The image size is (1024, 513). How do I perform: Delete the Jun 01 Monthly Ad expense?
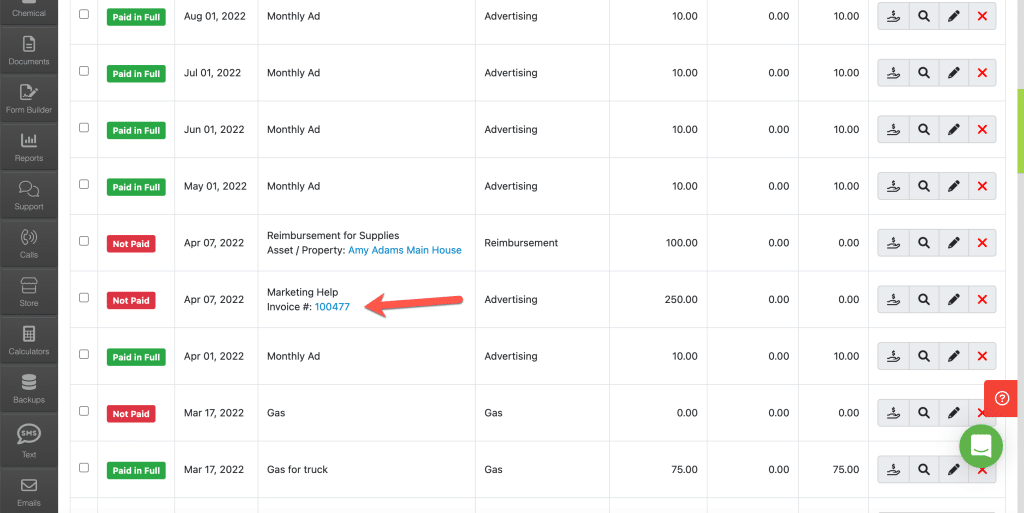click(x=982, y=130)
